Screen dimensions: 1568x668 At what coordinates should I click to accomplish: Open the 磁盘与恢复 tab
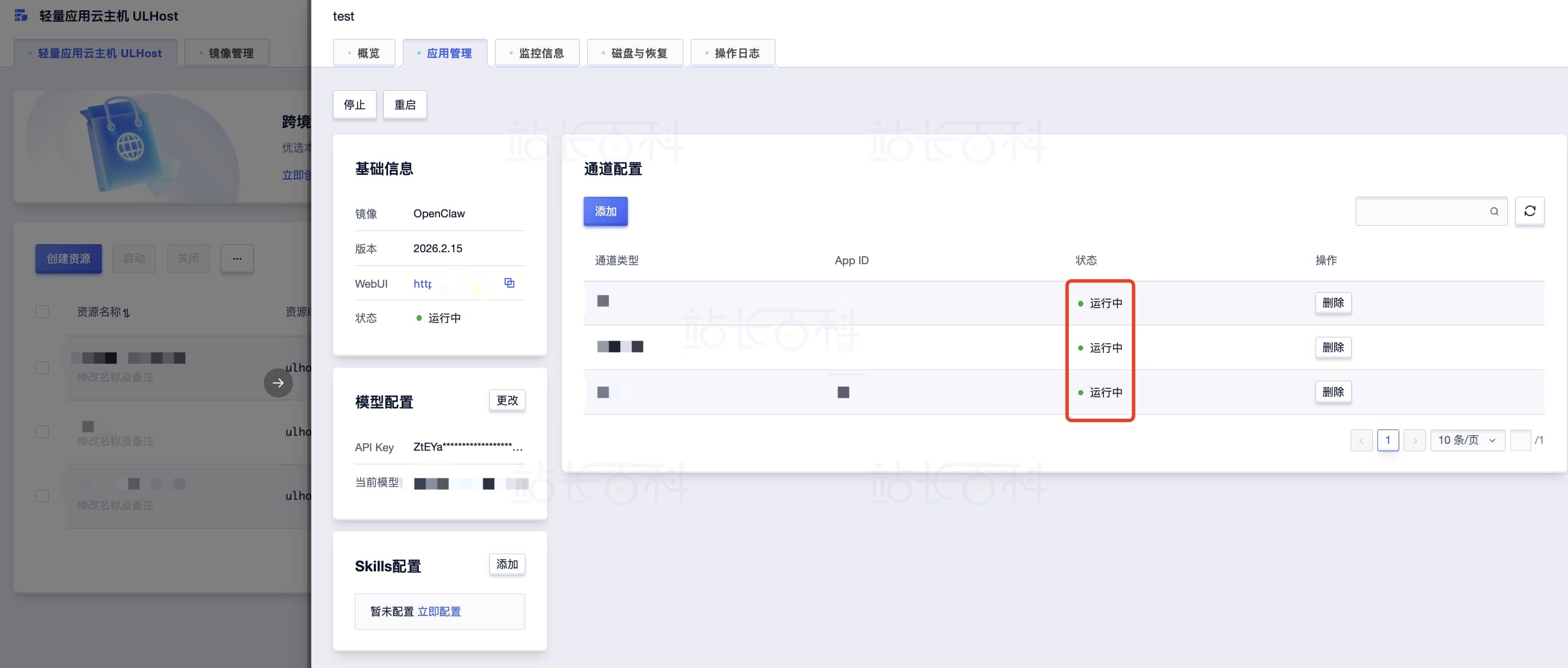(x=635, y=53)
